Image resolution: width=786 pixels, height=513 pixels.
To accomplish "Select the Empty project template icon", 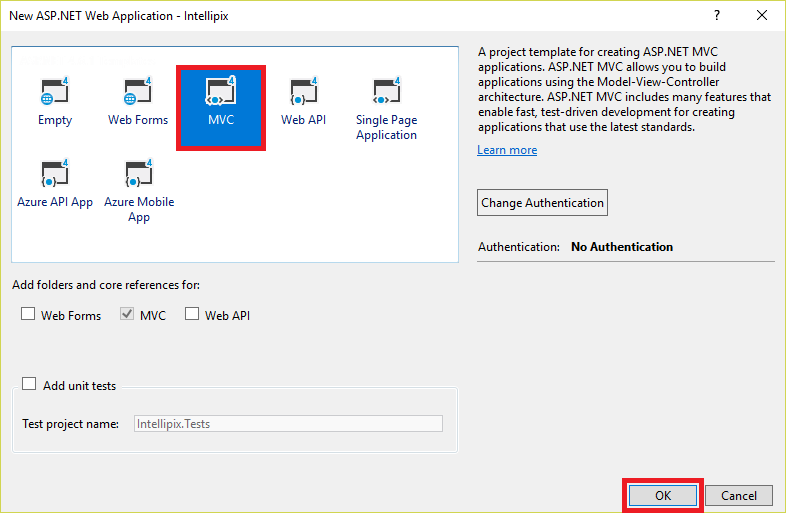I will coord(55,92).
